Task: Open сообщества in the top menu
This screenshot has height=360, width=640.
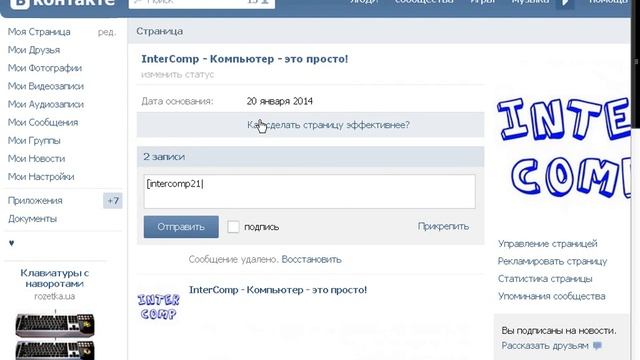Action: (424, 2)
